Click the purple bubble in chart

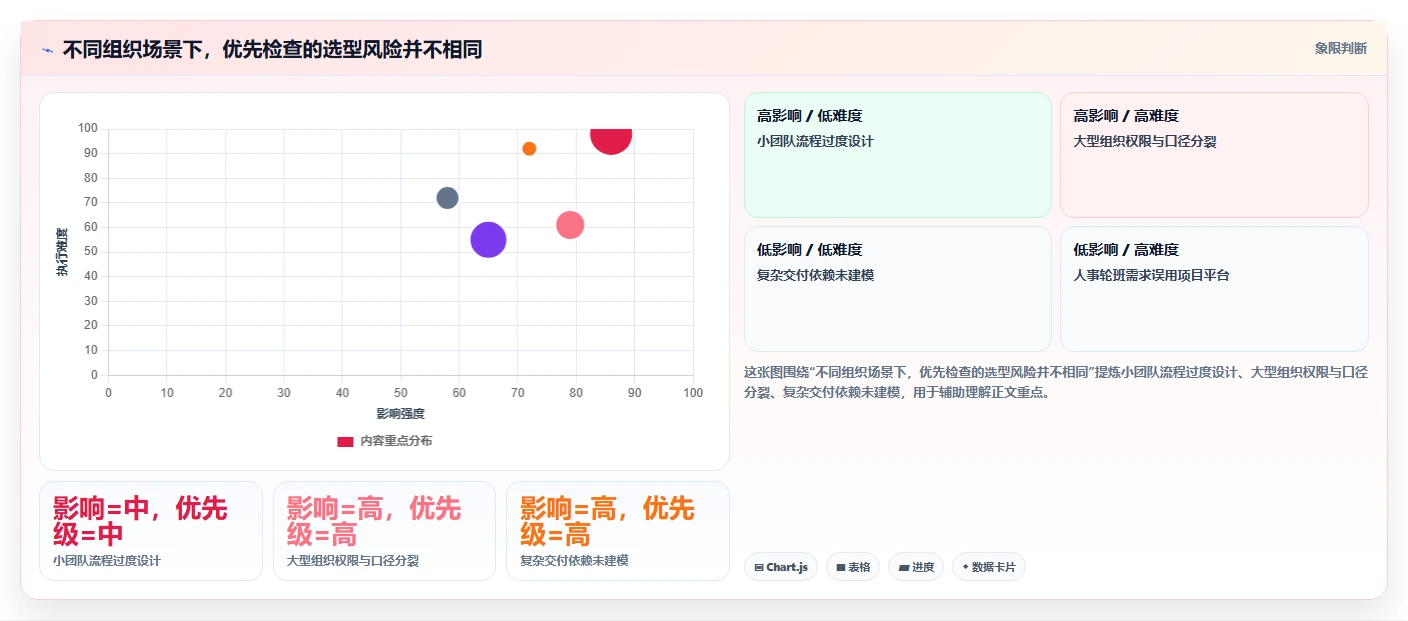point(488,240)
